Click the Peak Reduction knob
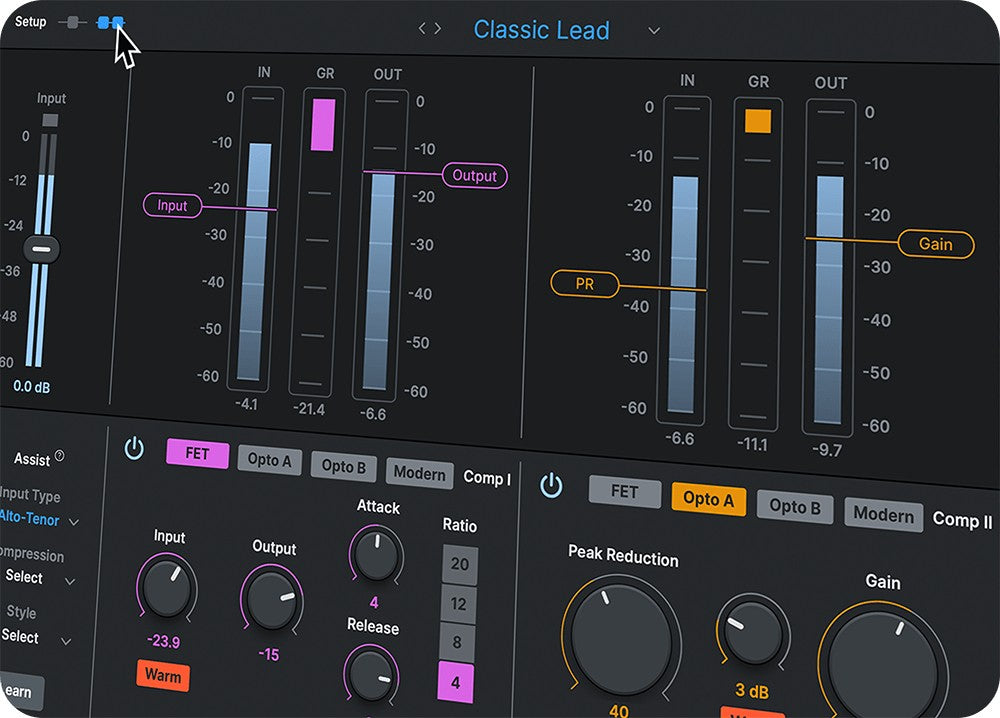This screenshot has width=1000, height=718. click(621, 639)
